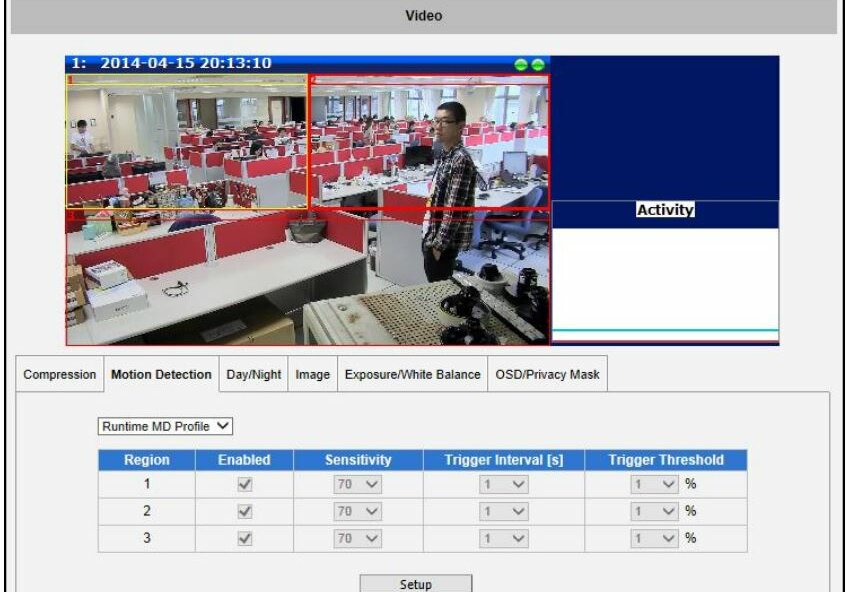Image resolution: width=850 pixels, height=592 pixels.
Task: Click the Setup button
Action: coord(416,584)
